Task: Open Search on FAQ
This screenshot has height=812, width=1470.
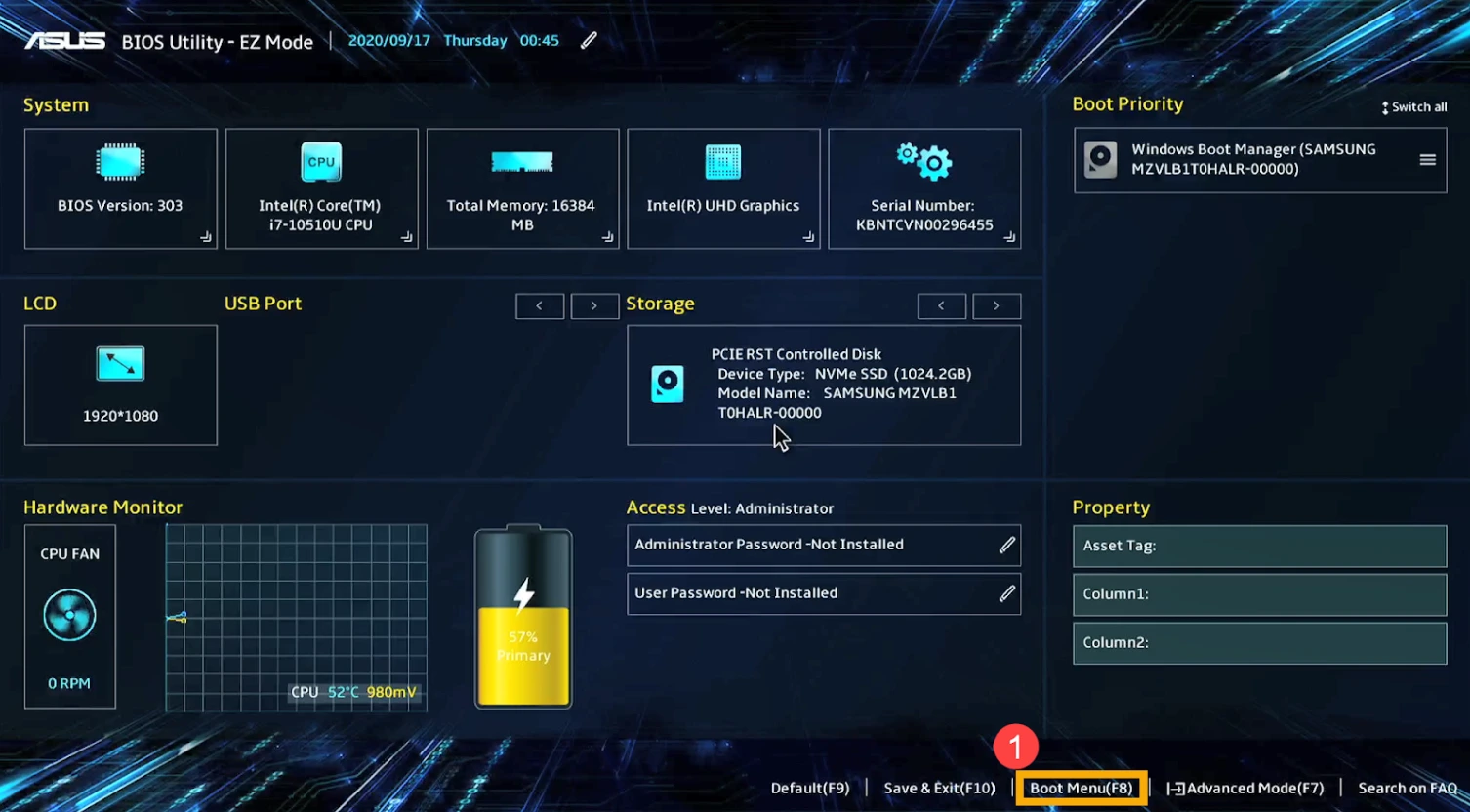Action: [x=1408, y=788]
